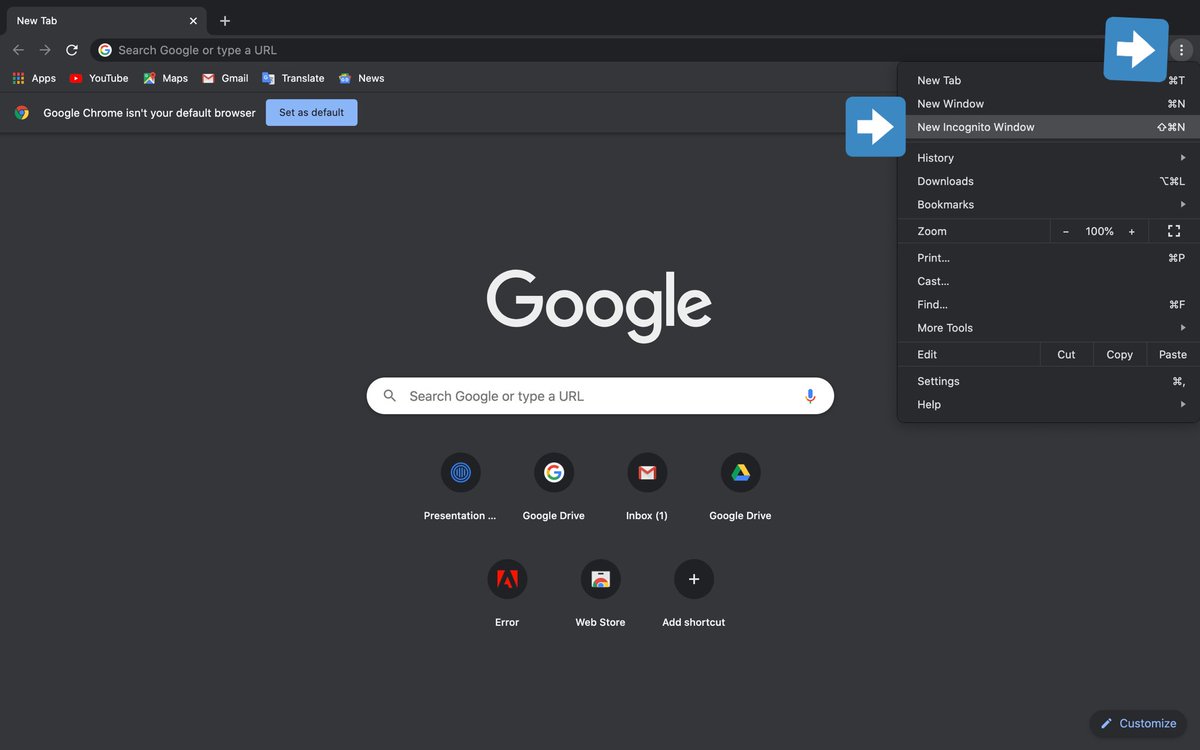This screenshot has width=1200, height=750.
Task: Open the News bookmark
Action: point(361,78)
